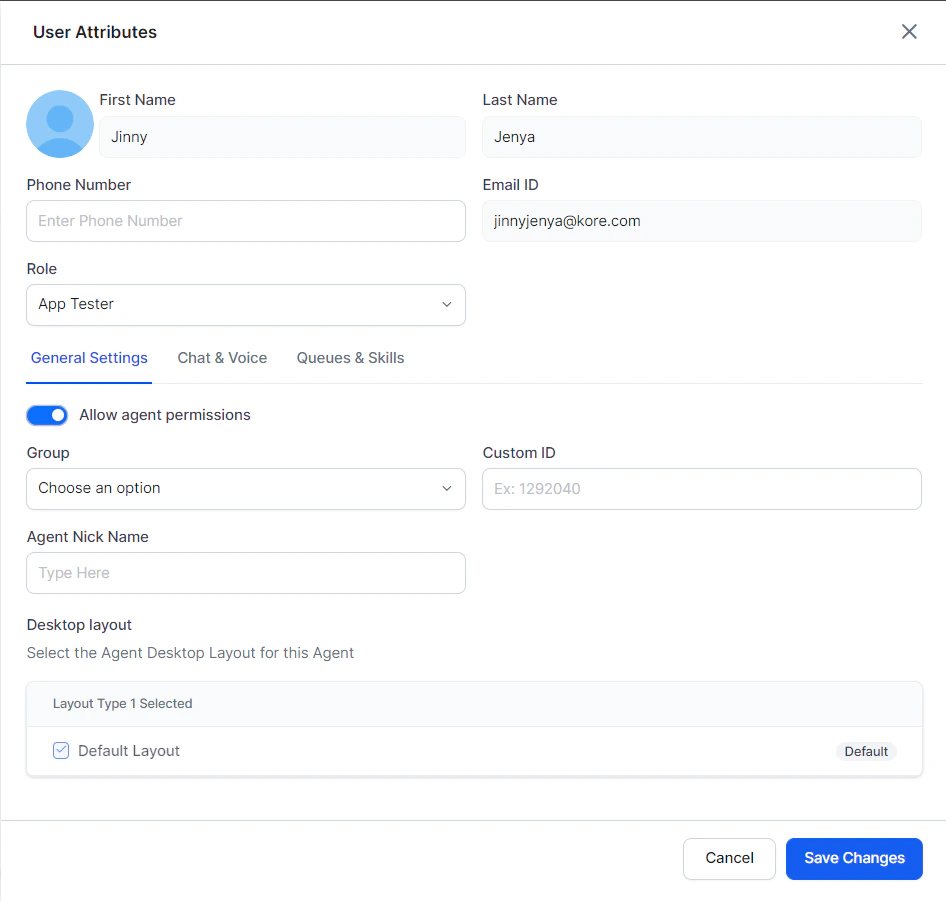Open the Role selector showing App Tester

coord(245,305)
